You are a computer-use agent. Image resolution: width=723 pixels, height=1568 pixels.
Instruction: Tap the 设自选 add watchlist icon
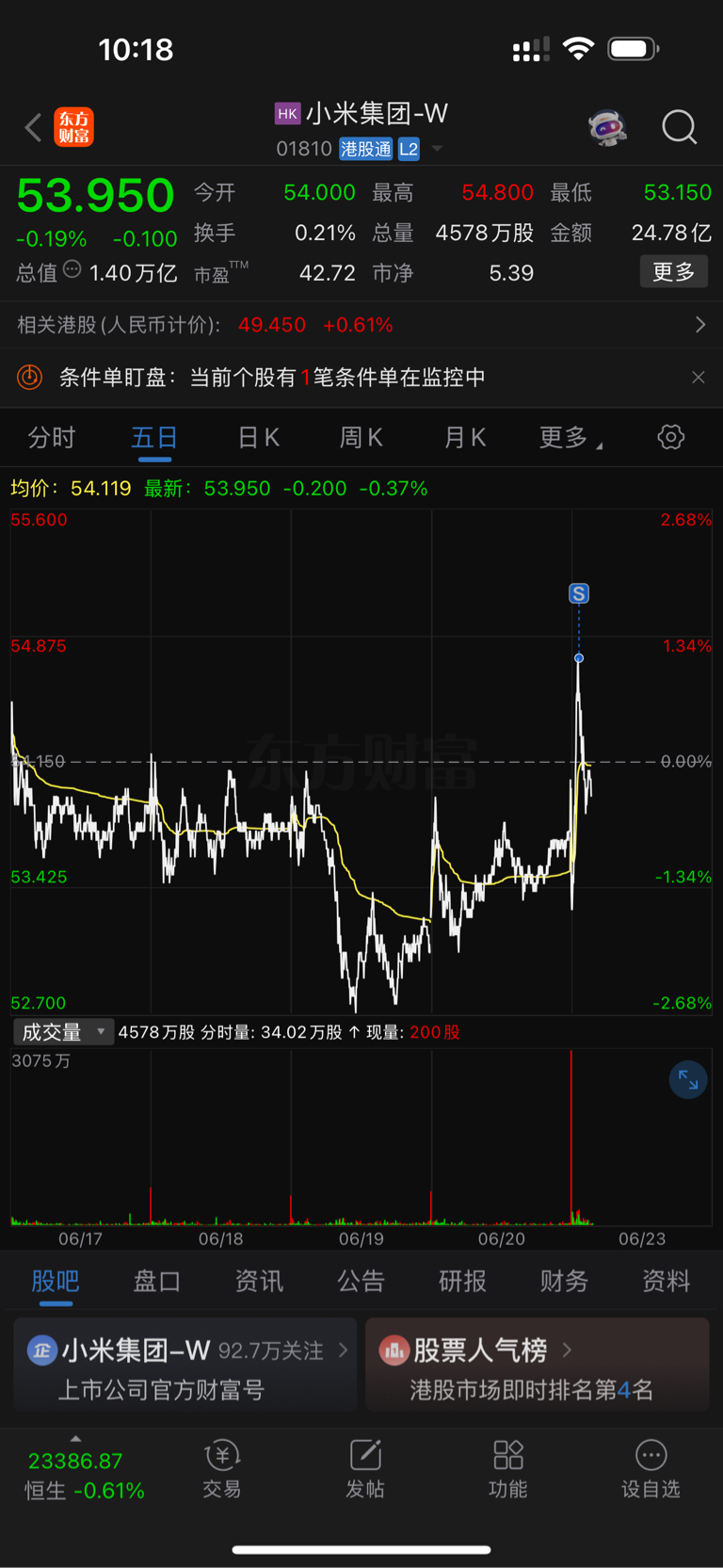click(x=651, y=1456)
